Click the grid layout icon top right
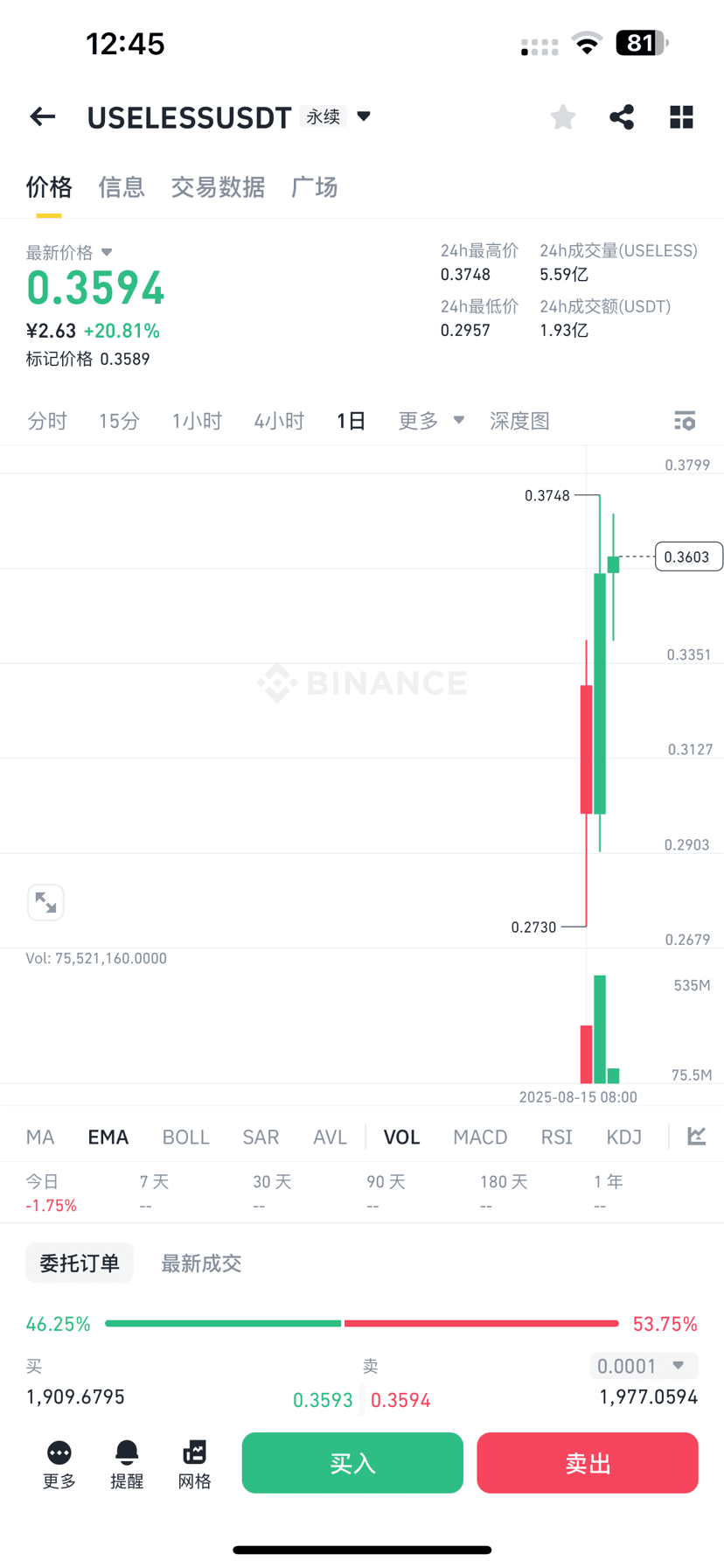The height and width of the screenshot is (1568, 724). (x=681, y=116)
